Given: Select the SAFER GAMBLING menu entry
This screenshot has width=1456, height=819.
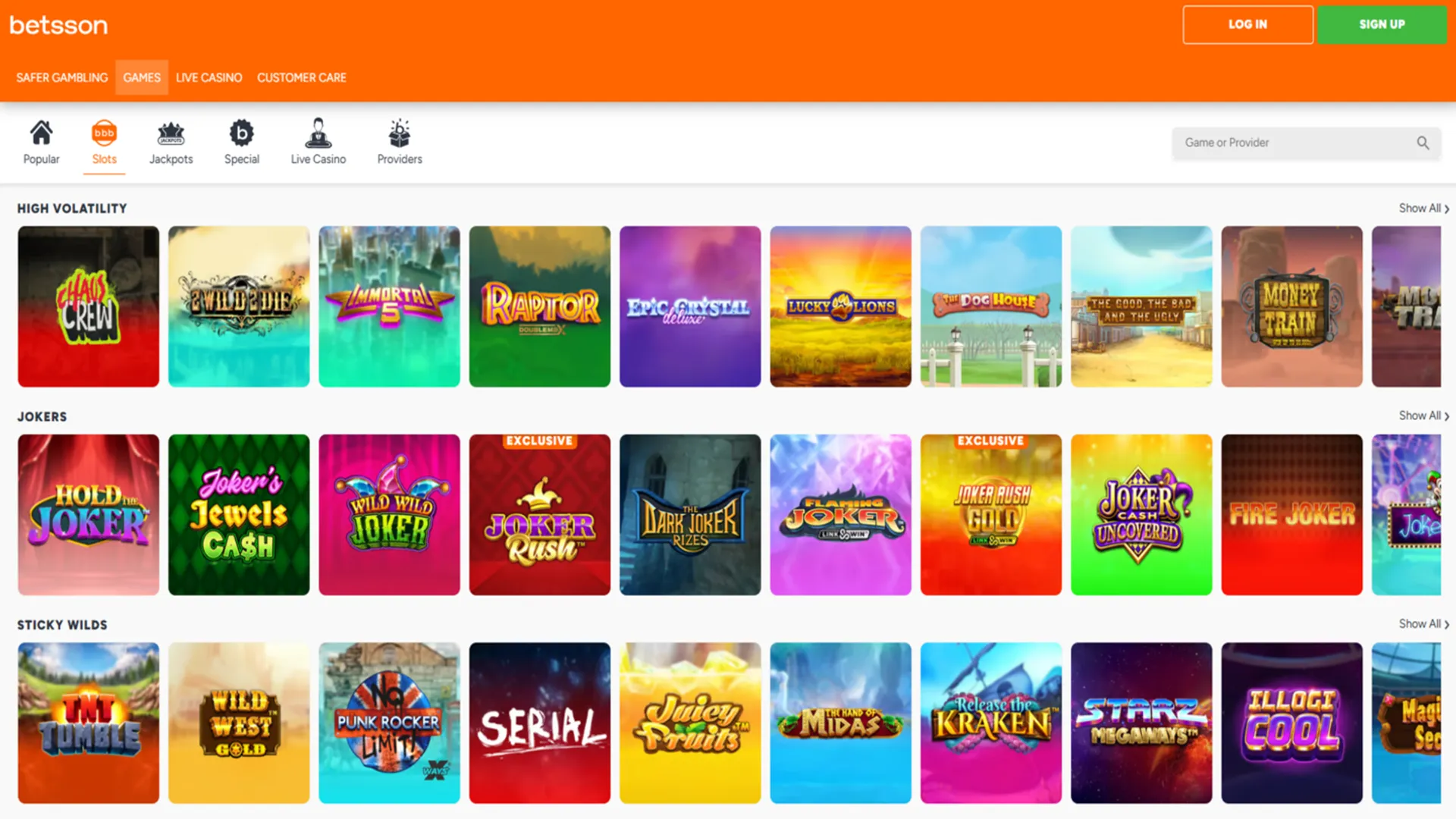Looking at the screenshot, I should [61, 77].
